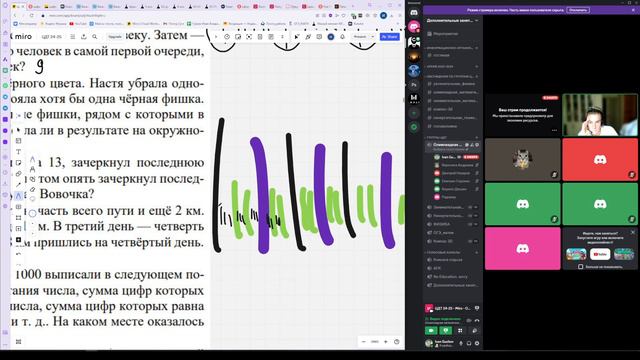Open three-dot options on the stream preview tile

tap(554, 130)
